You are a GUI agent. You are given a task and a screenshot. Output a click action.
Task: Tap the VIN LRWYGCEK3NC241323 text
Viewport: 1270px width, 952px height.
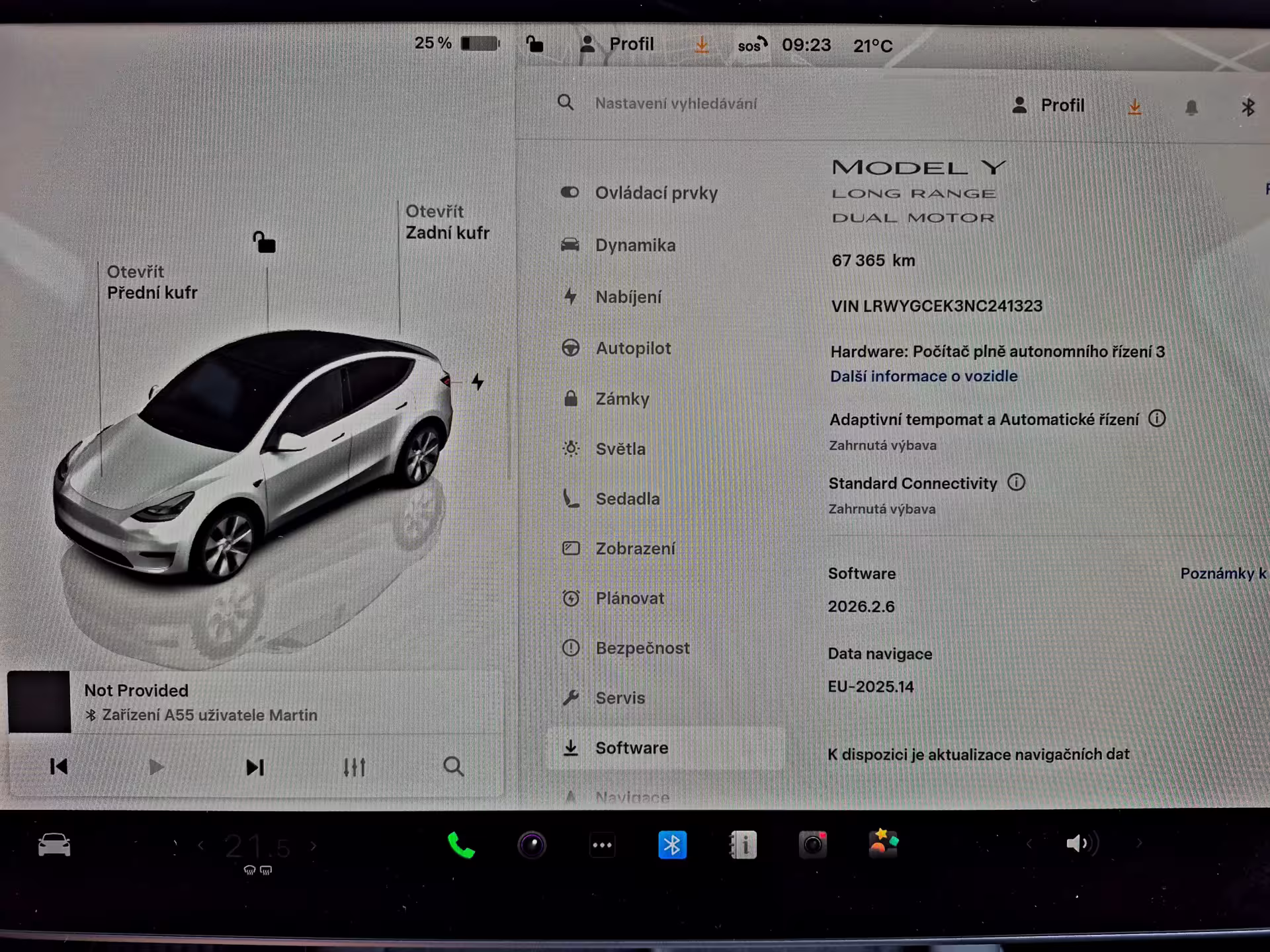tap(937, 306)
